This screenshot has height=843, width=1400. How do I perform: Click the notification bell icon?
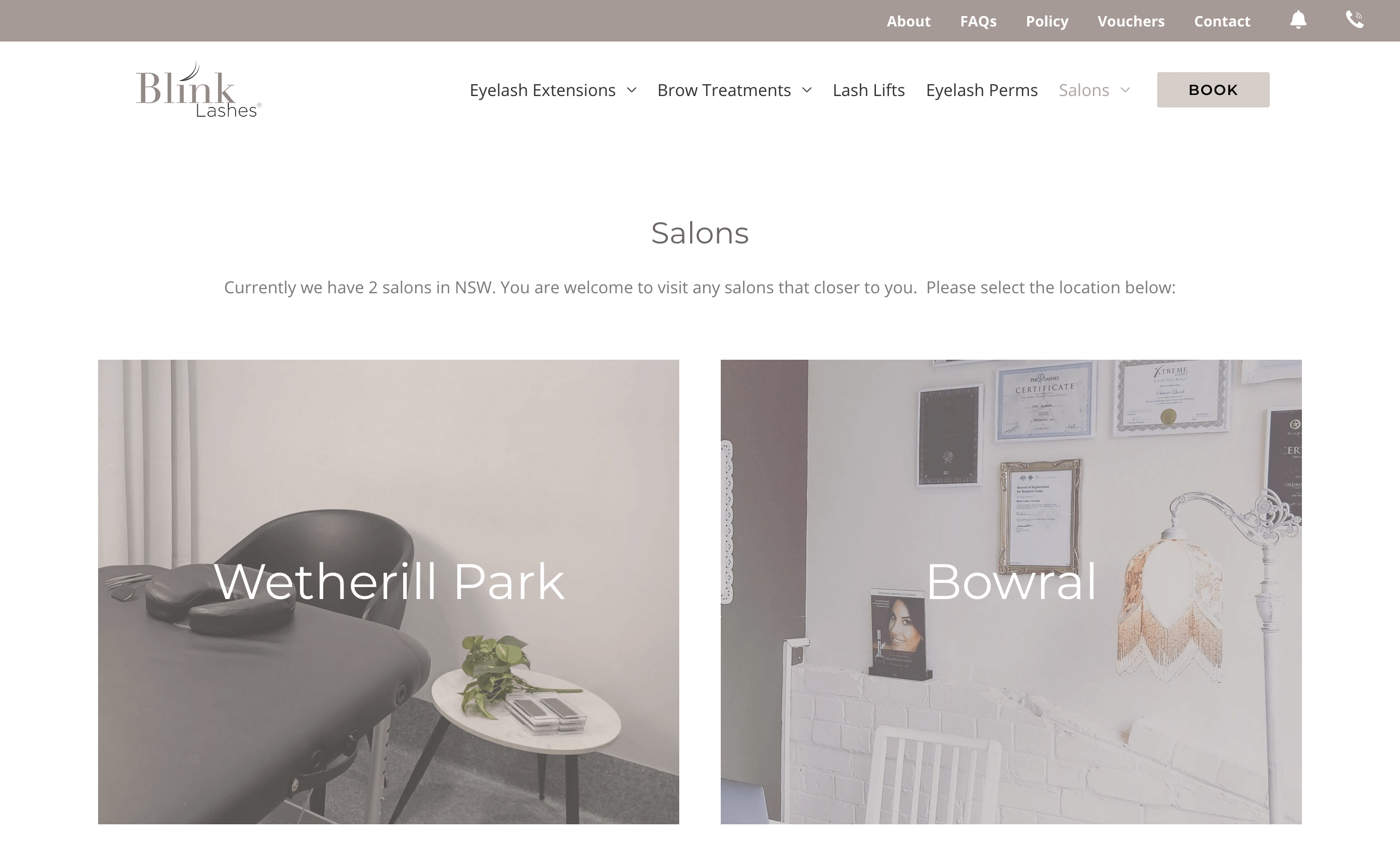(x=1298, y=20)
